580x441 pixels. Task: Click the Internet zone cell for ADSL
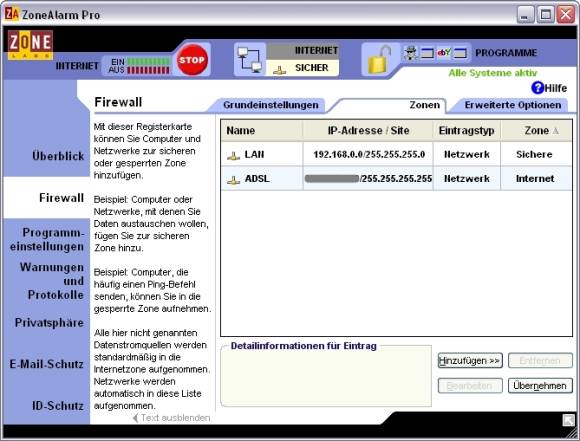point(535,179)
